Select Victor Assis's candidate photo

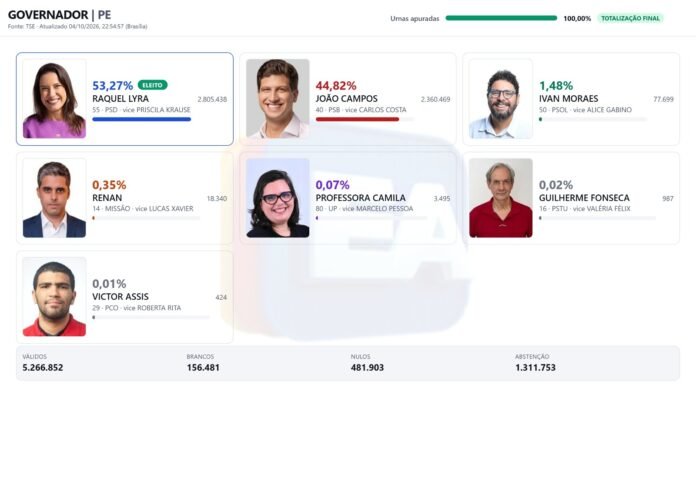click(54, 297)
